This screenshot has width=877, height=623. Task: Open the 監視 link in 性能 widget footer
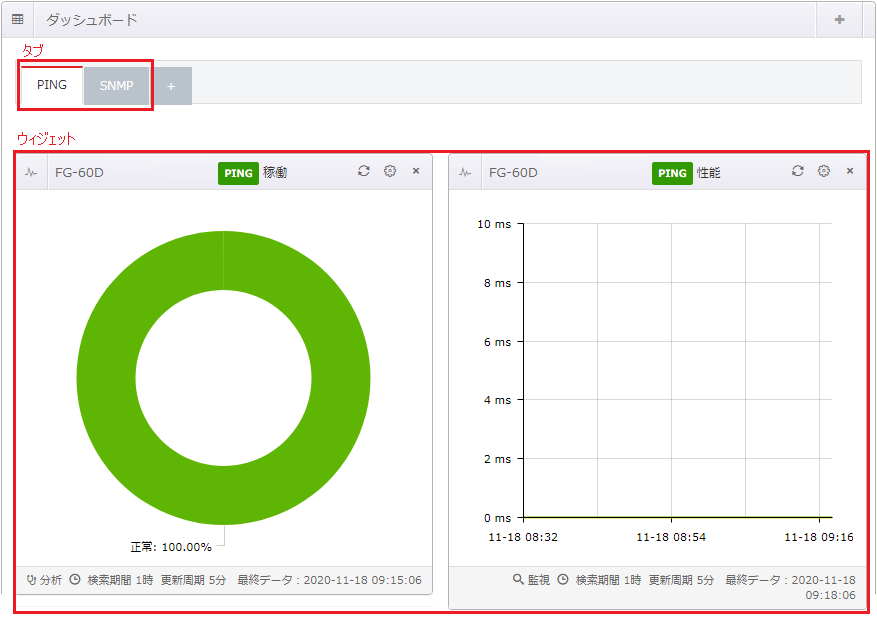(531, 580)
